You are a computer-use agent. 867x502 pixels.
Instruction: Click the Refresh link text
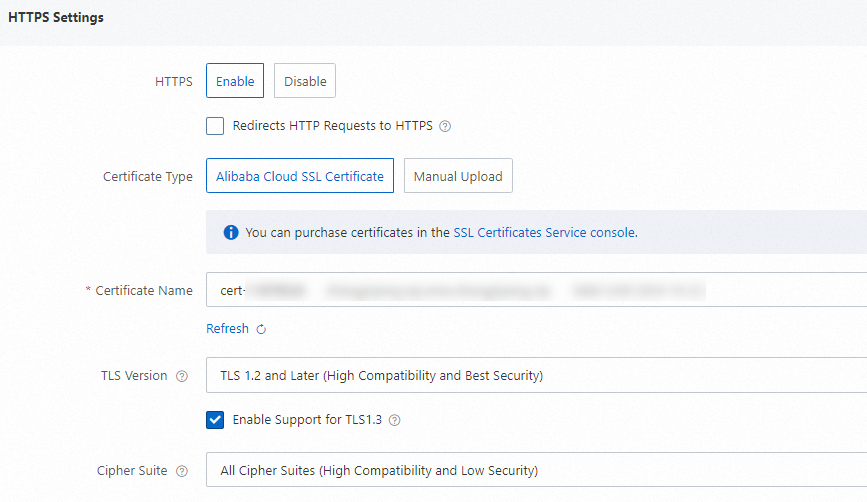(x=227, y=329)
